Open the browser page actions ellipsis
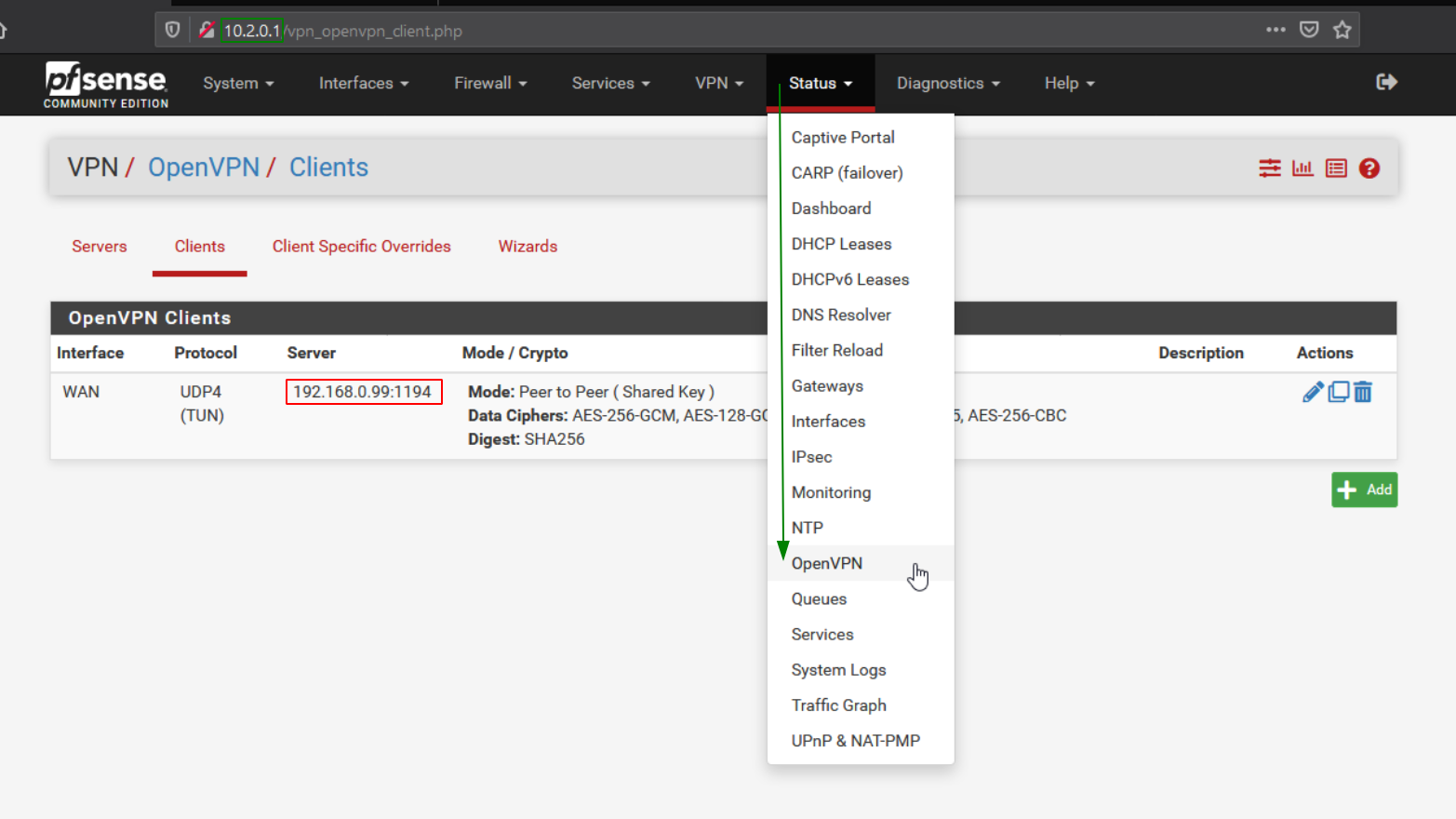The width and height of the screenshot is (1456, 819). tap(1276, 30)
